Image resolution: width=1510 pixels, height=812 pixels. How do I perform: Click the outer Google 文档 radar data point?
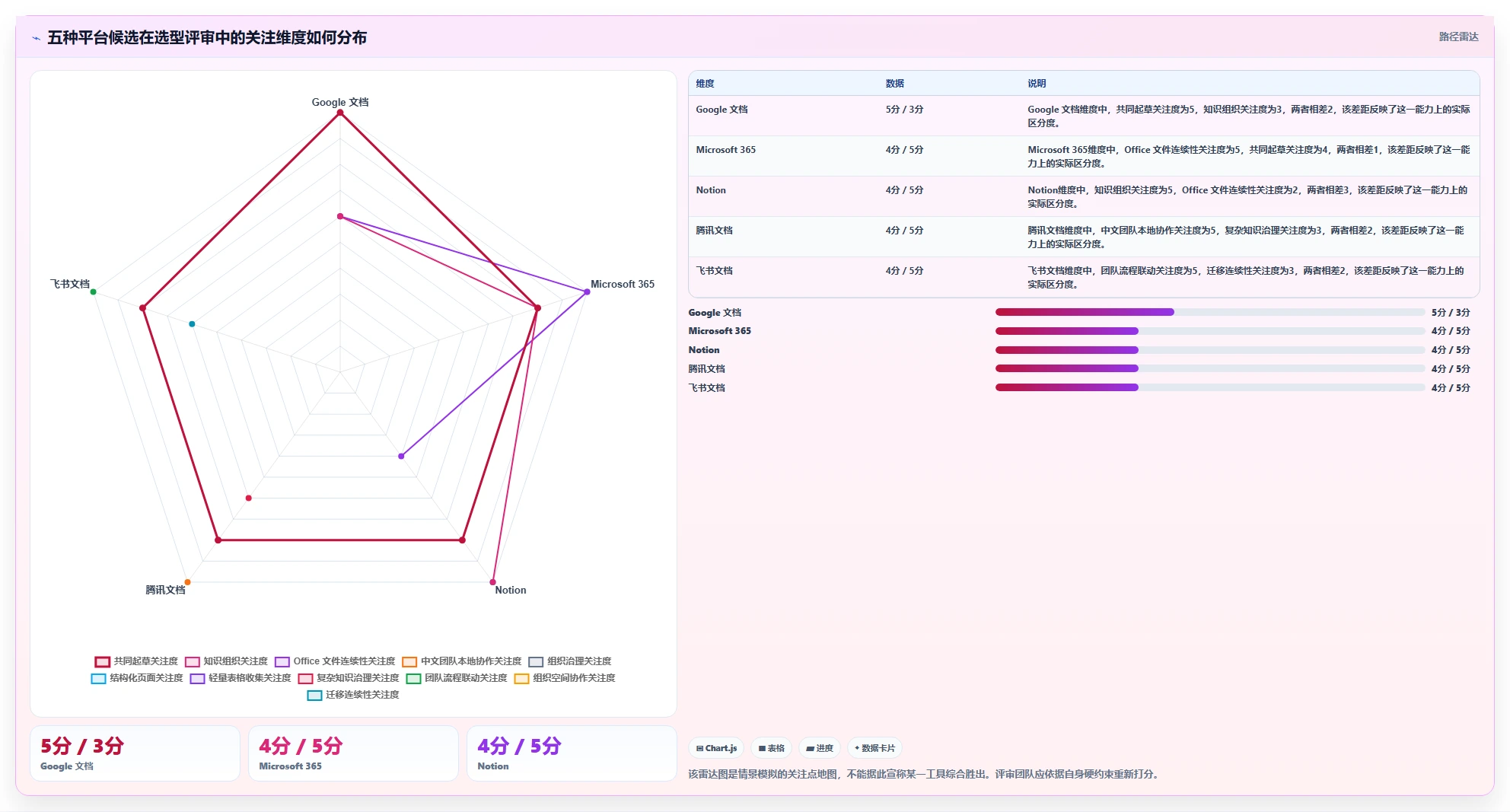340,113
